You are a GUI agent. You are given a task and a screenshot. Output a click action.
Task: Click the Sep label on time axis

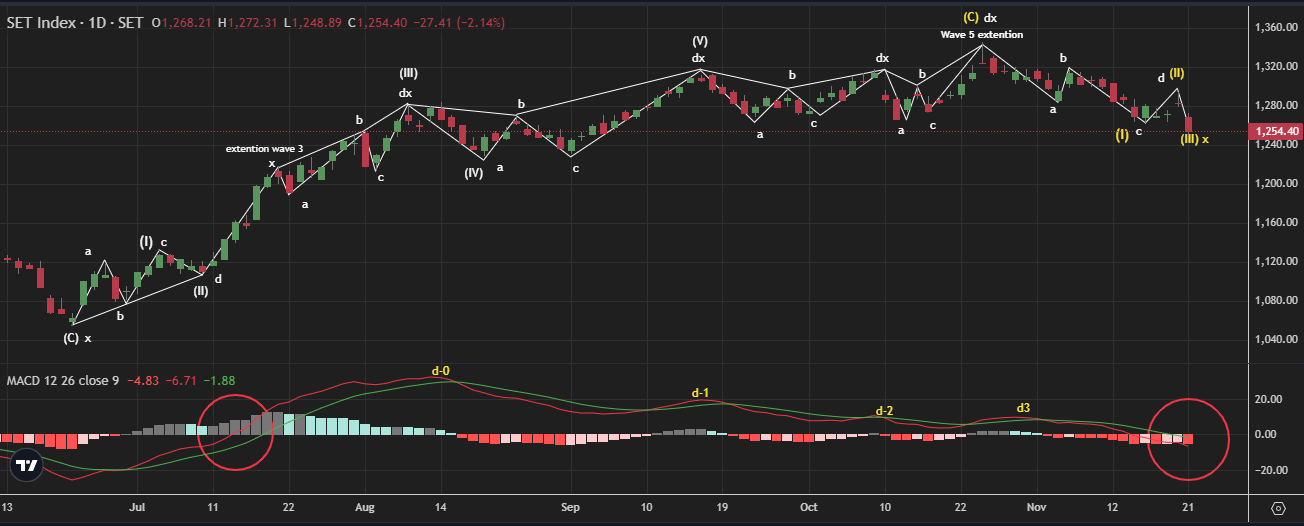tap(570, 508)
